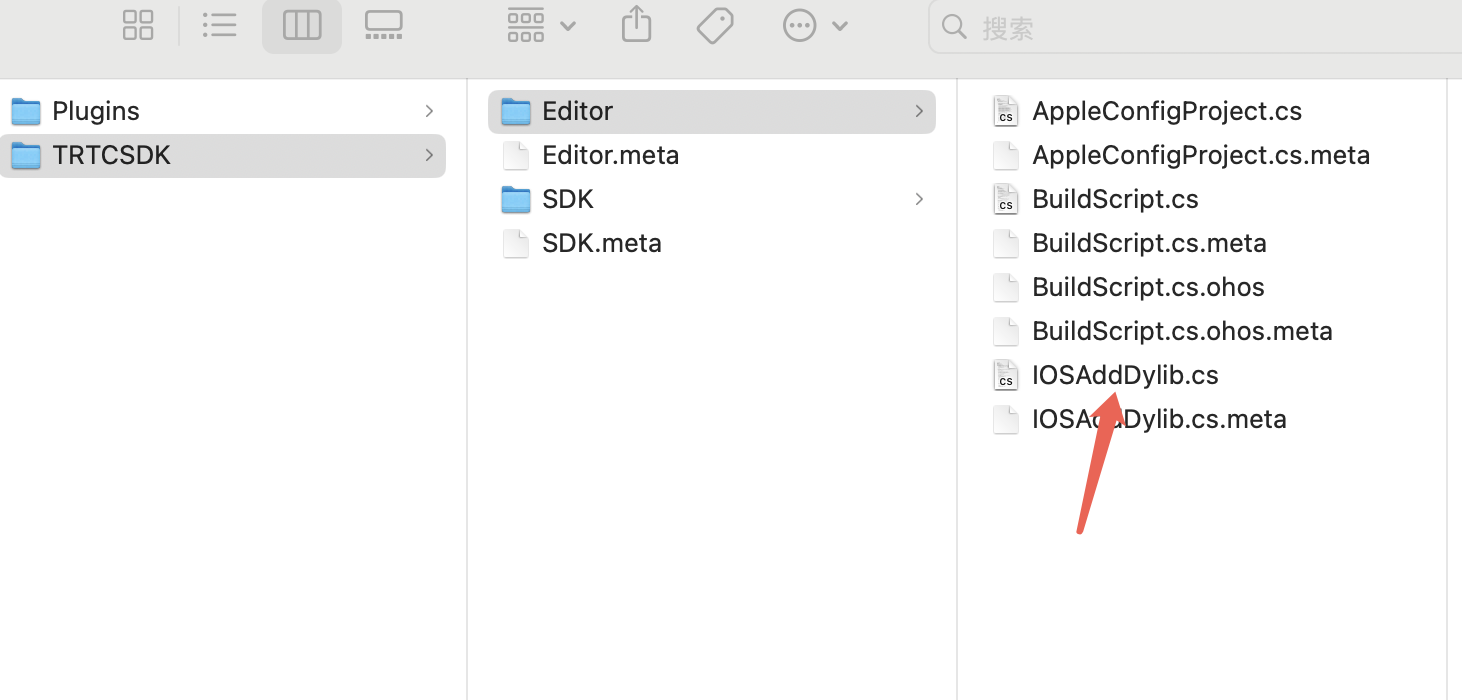
Task: Click the Plugins folder icon
Action: [25, 111]
